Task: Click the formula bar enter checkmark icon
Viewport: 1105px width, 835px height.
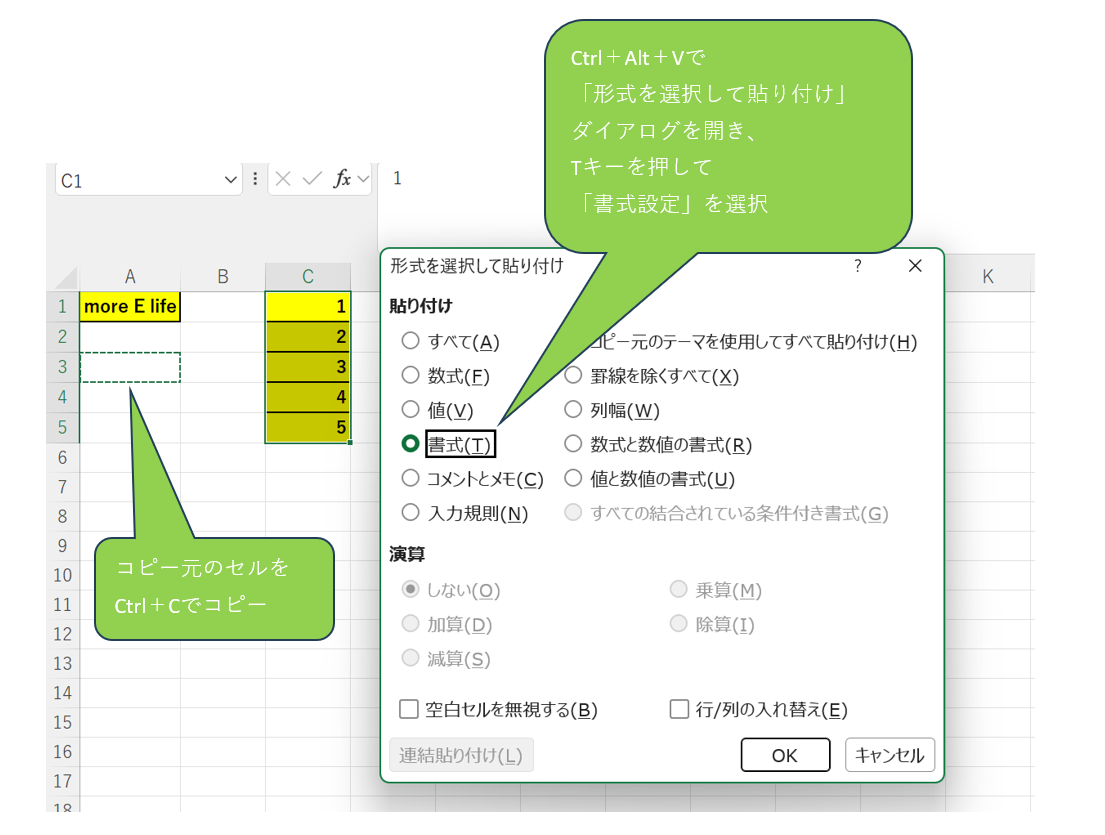Action: tap(311, 179)
